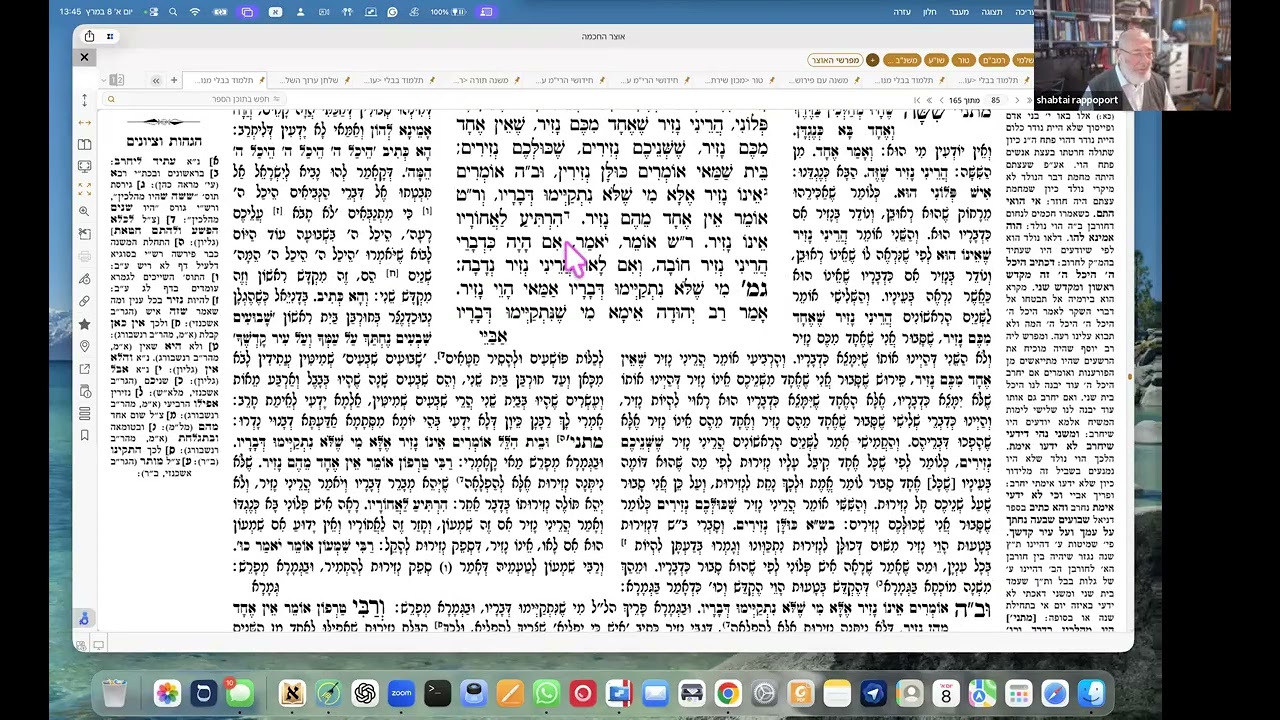This screenshot has height=720, width=1280.
Task: Open the תצוגה menu in the menu bar
Action: pos(992,12)
